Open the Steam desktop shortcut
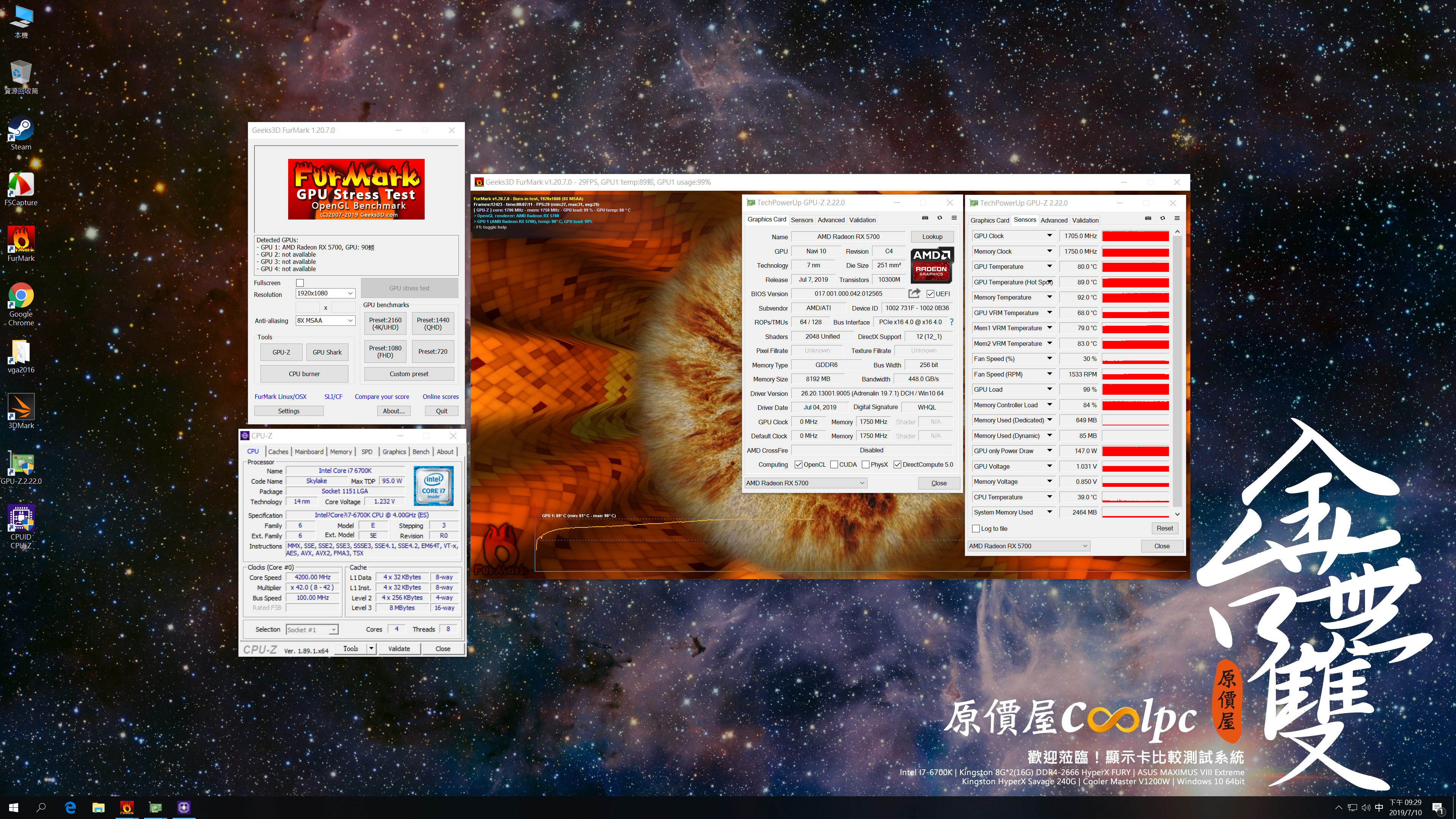 [x=21, y=134]
